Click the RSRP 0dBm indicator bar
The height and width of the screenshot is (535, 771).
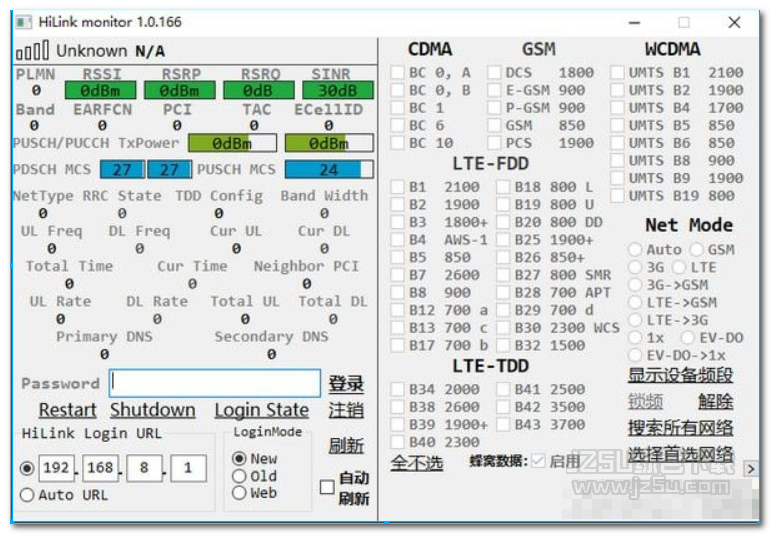(x=179, y=90)
